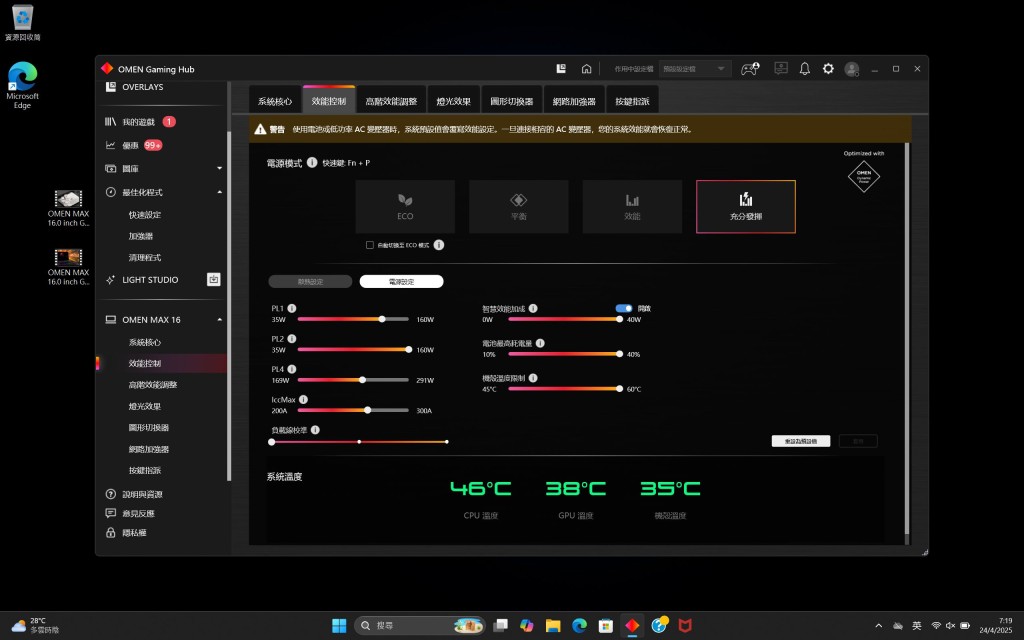The height and width of the screenshot is (640, 1024).
Task: Click the taskbar search box
Action: pyautogui.click(x=420, y=626)
